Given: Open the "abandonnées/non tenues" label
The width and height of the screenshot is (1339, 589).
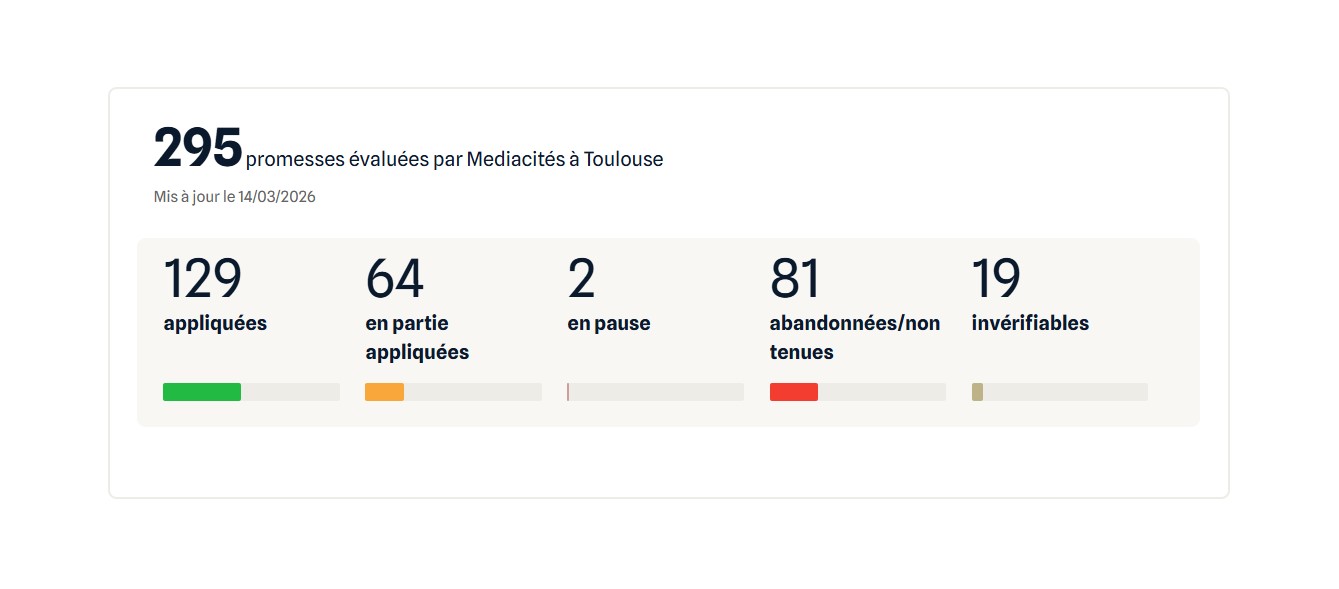Looking at the screenshot, I should (x=855, y=338).
